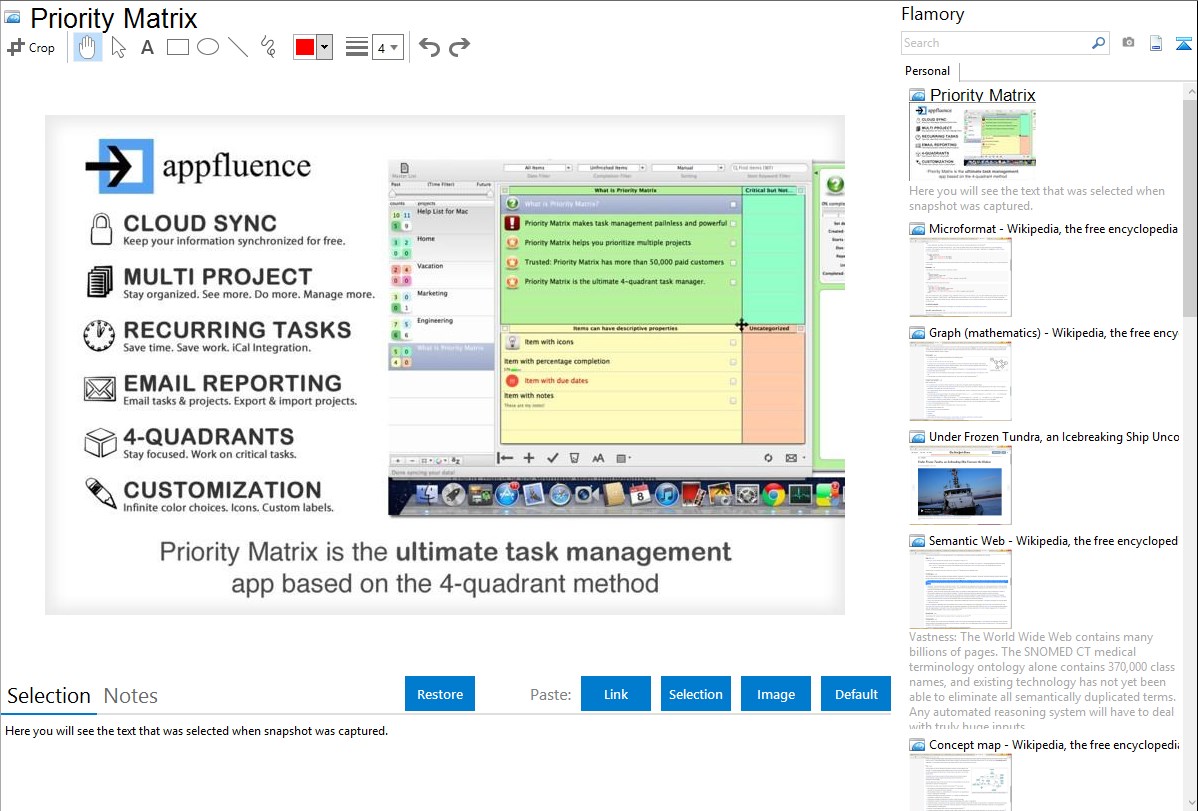Click the line thickness icon
Viewport: 1198px width, 811px height.
coord(356,47)
